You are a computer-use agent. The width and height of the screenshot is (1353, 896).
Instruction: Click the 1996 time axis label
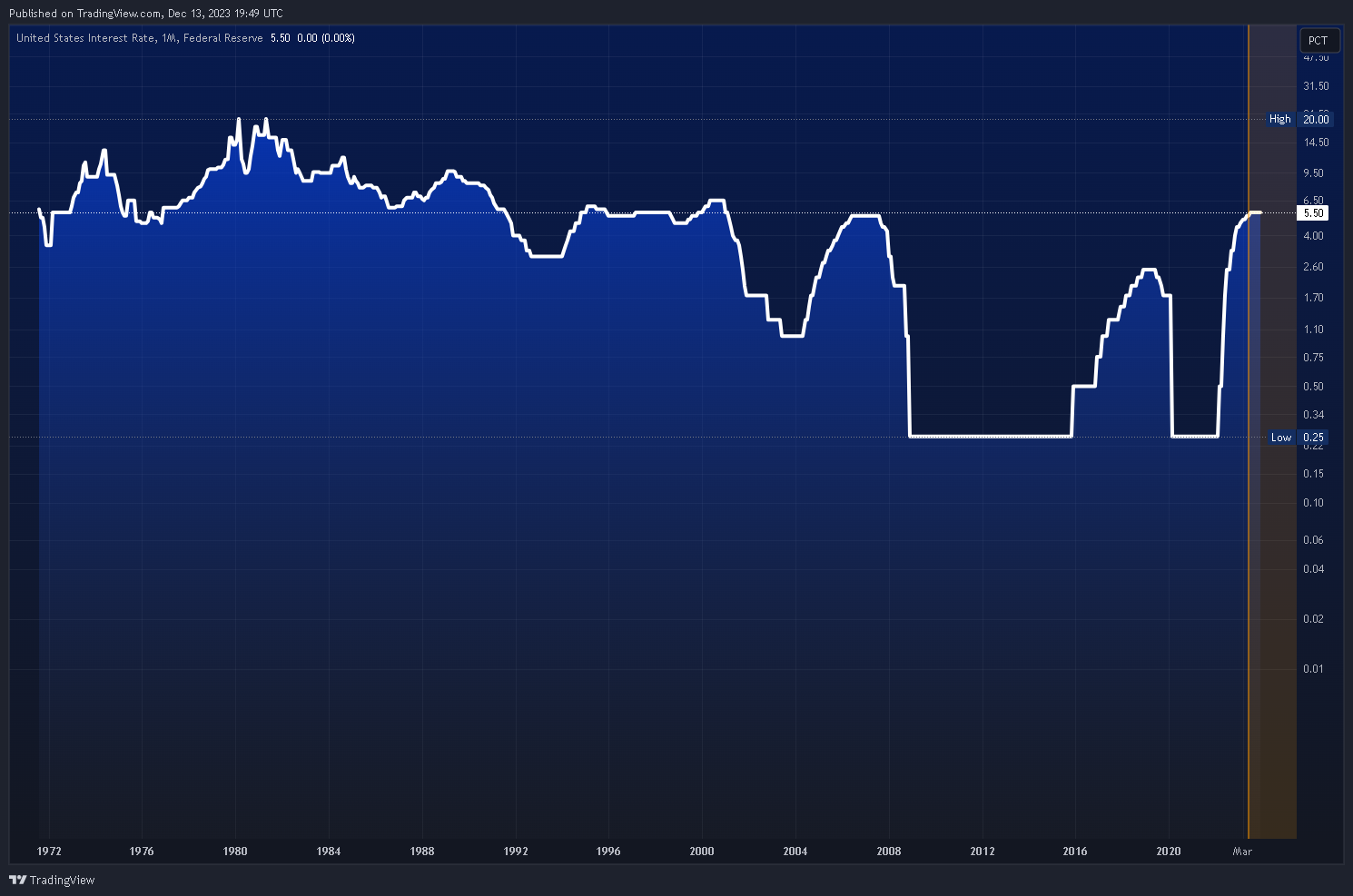(608, 852)
